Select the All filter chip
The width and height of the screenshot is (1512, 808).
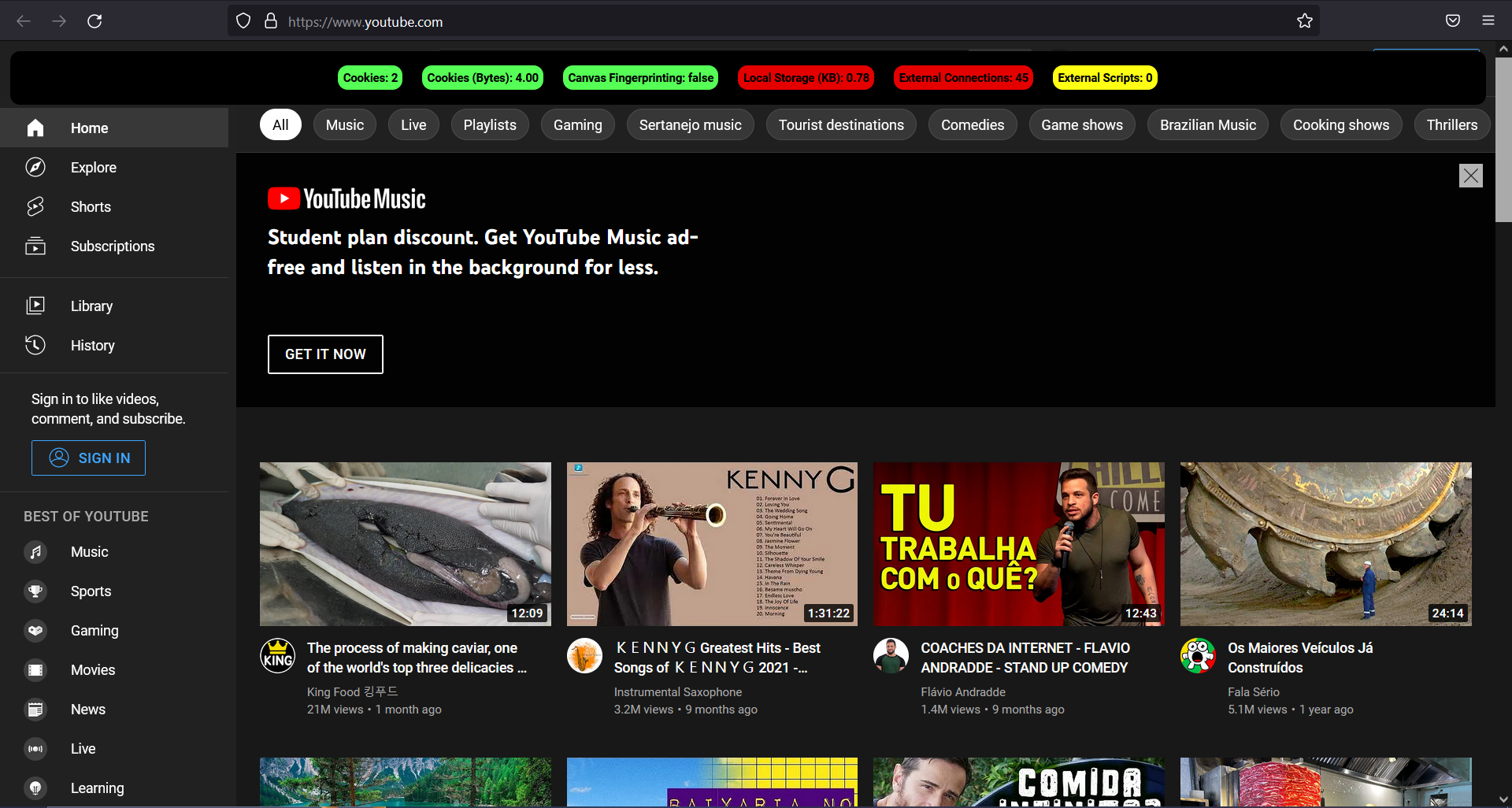[x=280, y=124]
